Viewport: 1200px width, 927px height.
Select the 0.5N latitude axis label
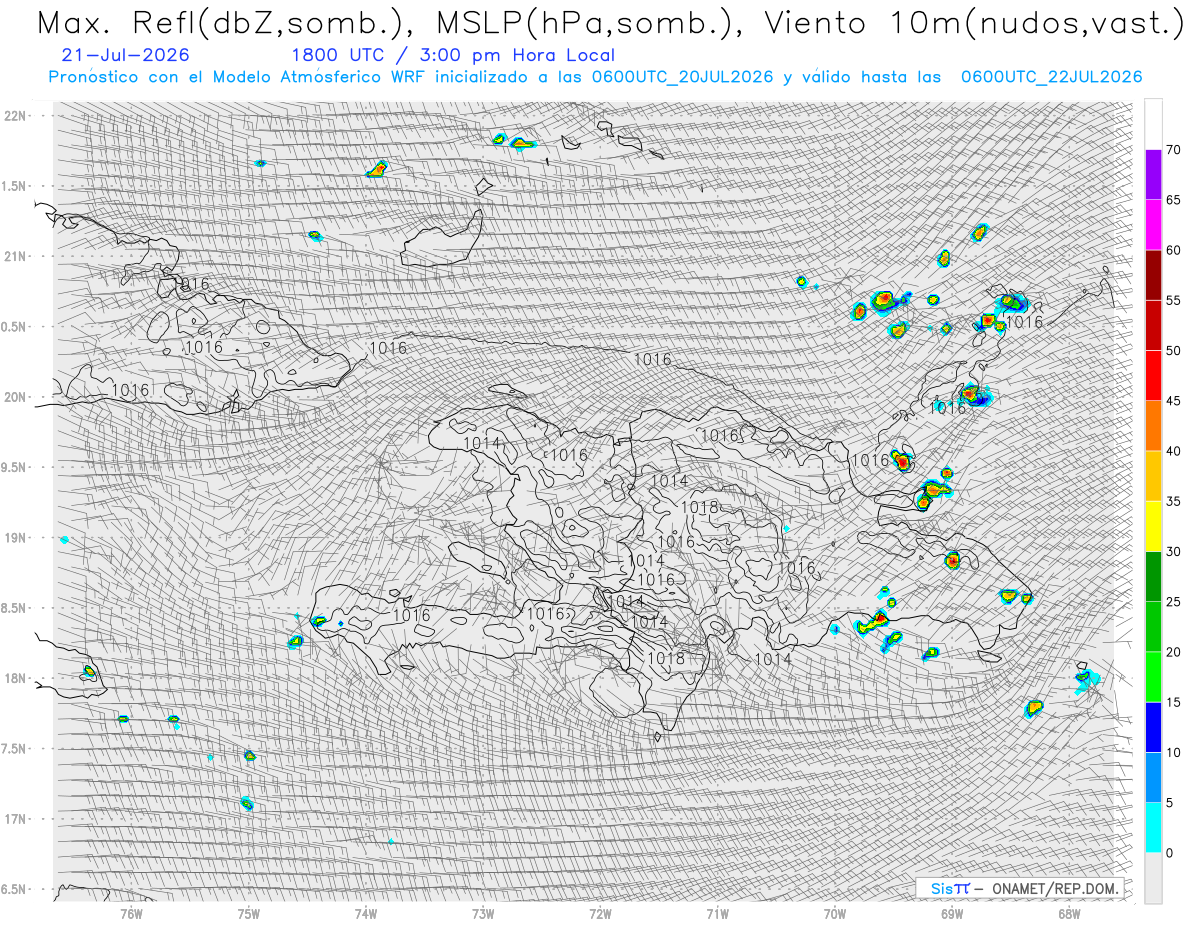pyautogui.click(x=14, y=327)
